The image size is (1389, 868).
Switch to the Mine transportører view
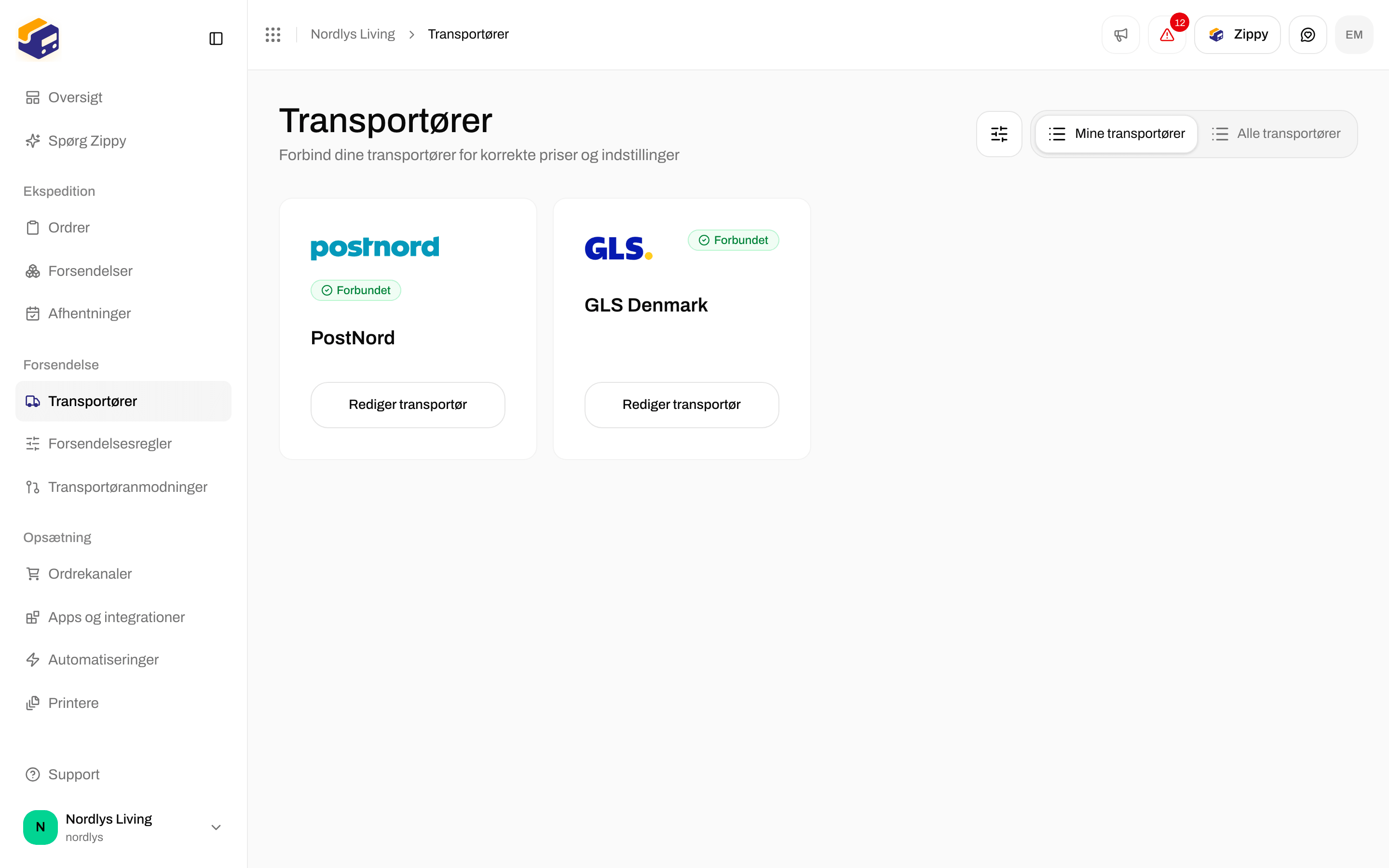tap(1117, 134)
